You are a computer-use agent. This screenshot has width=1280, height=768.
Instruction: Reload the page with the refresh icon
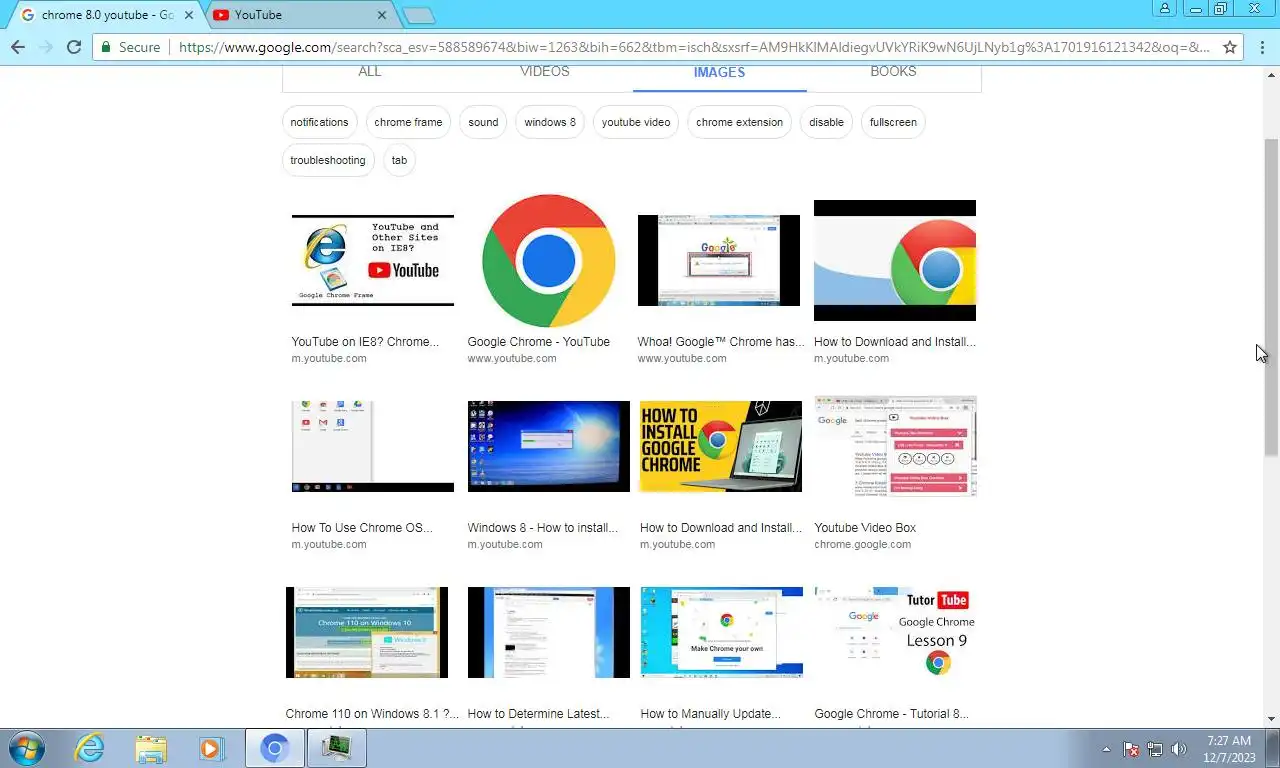[73, 47]
